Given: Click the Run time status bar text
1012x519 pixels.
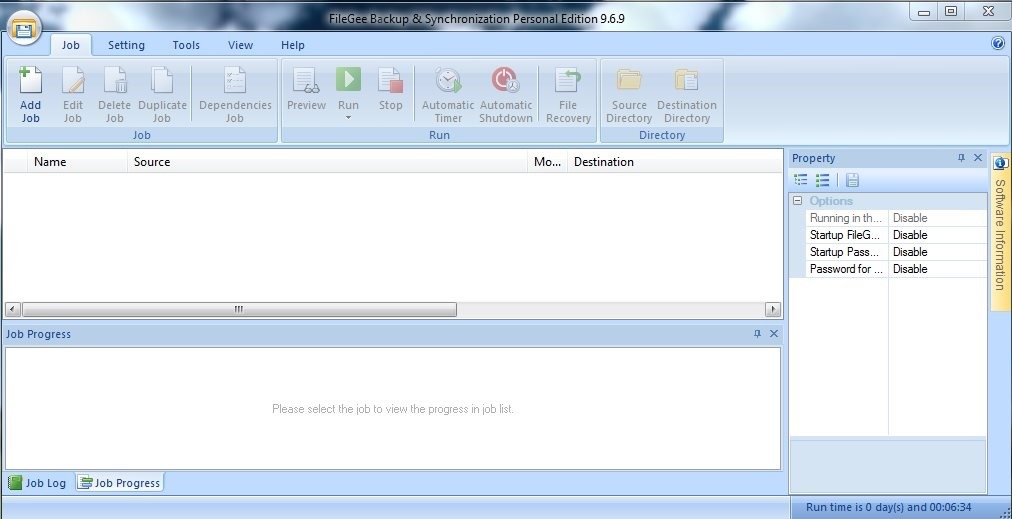Looking at the screenshot, I should click(889, 507).
